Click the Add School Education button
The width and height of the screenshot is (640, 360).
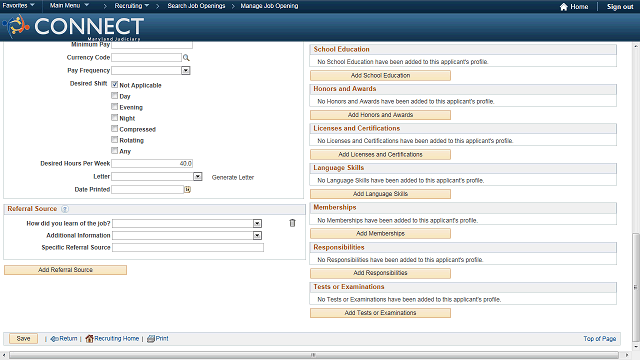click(380, 76)
